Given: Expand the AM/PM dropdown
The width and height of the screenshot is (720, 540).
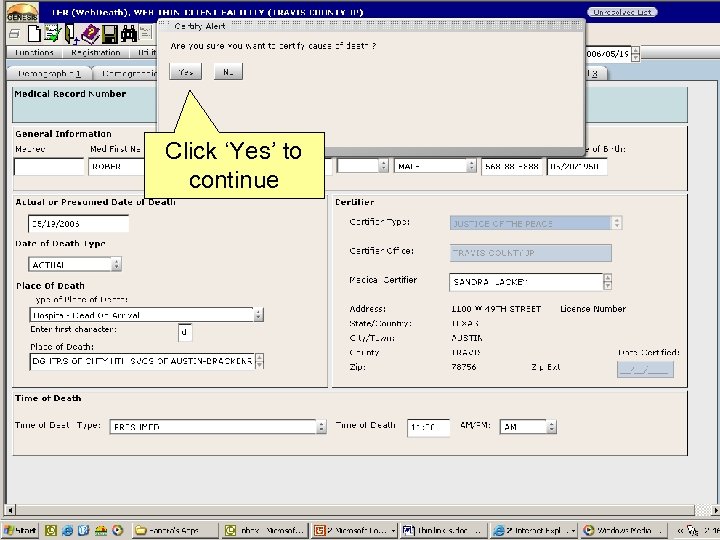Looking at the screenshot, I should [x=551, y=427].
